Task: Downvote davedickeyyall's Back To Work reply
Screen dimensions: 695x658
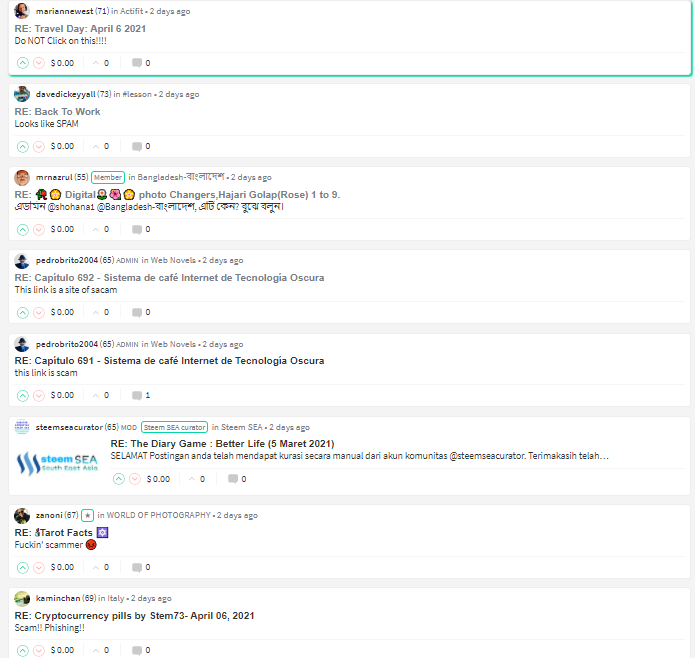Action: [x=39, y=146]
